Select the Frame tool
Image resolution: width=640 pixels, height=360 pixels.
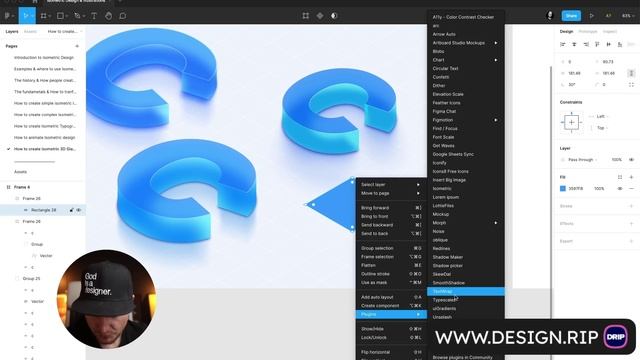tap(43, 16)
